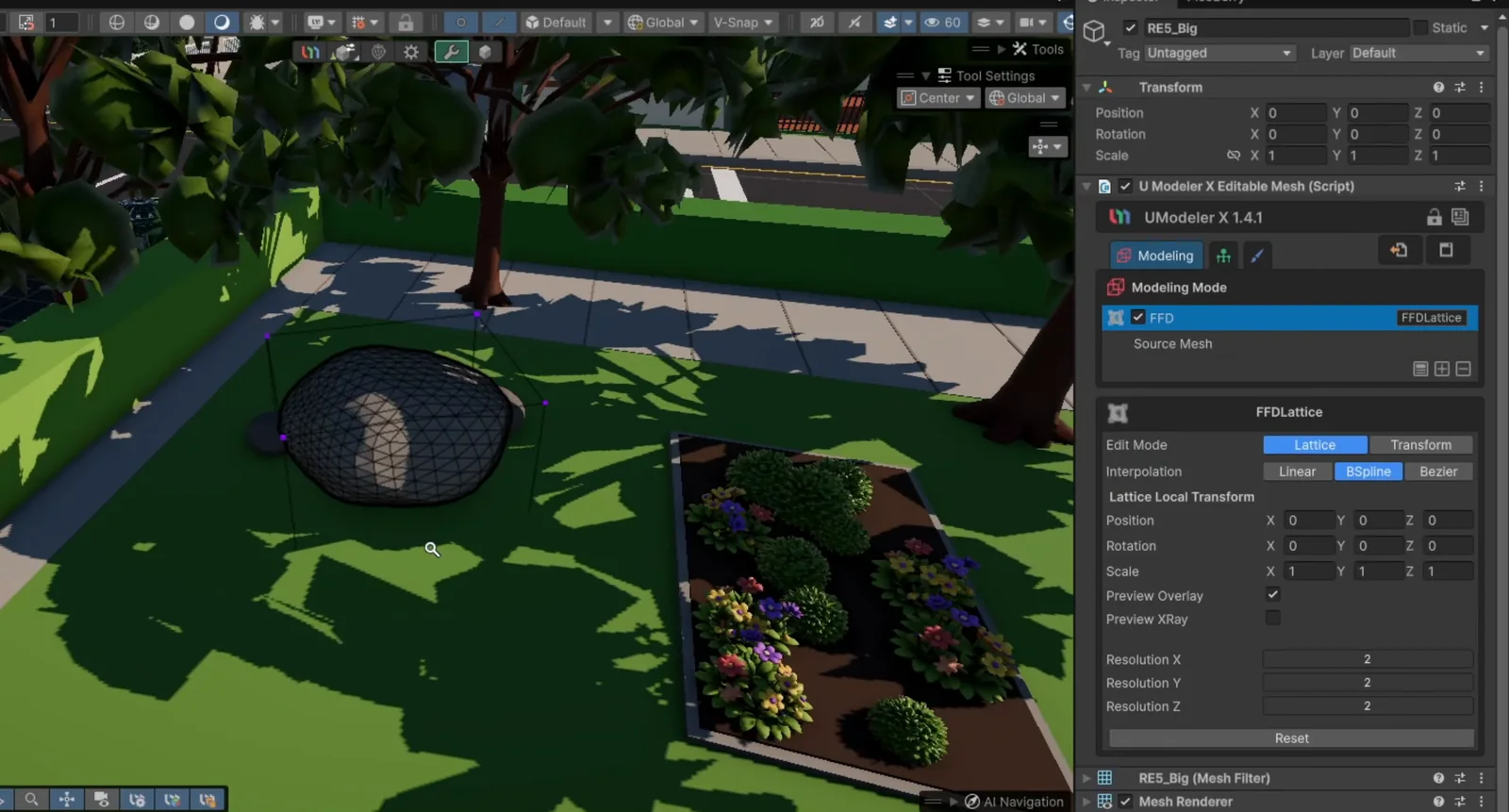
Task: Switch to the Modeling tab
Action: coord(1155,256)
